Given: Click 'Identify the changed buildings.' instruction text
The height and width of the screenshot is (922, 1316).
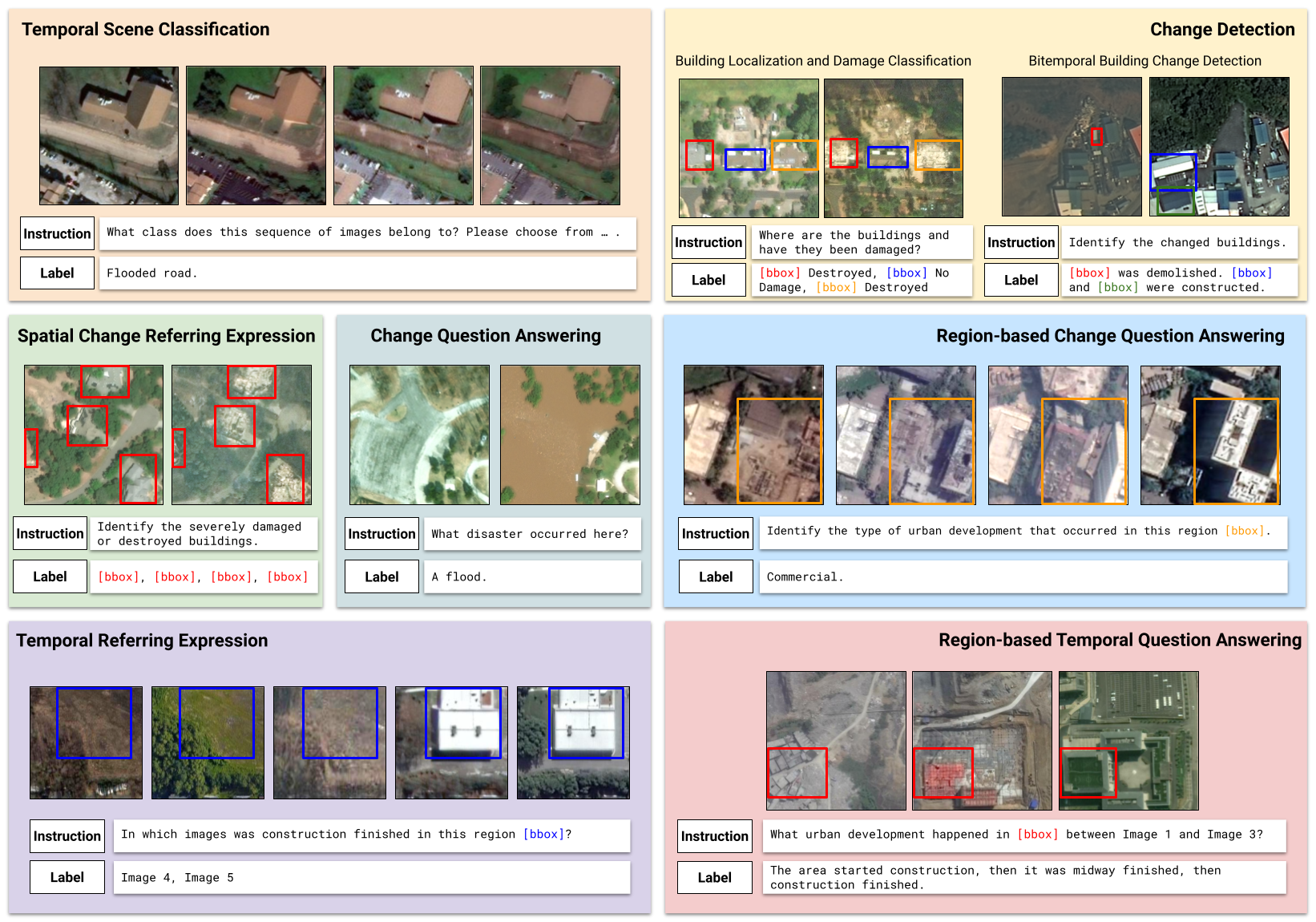Looking at the screenshot, I should pyautogui.click(x=1177, y=242).
